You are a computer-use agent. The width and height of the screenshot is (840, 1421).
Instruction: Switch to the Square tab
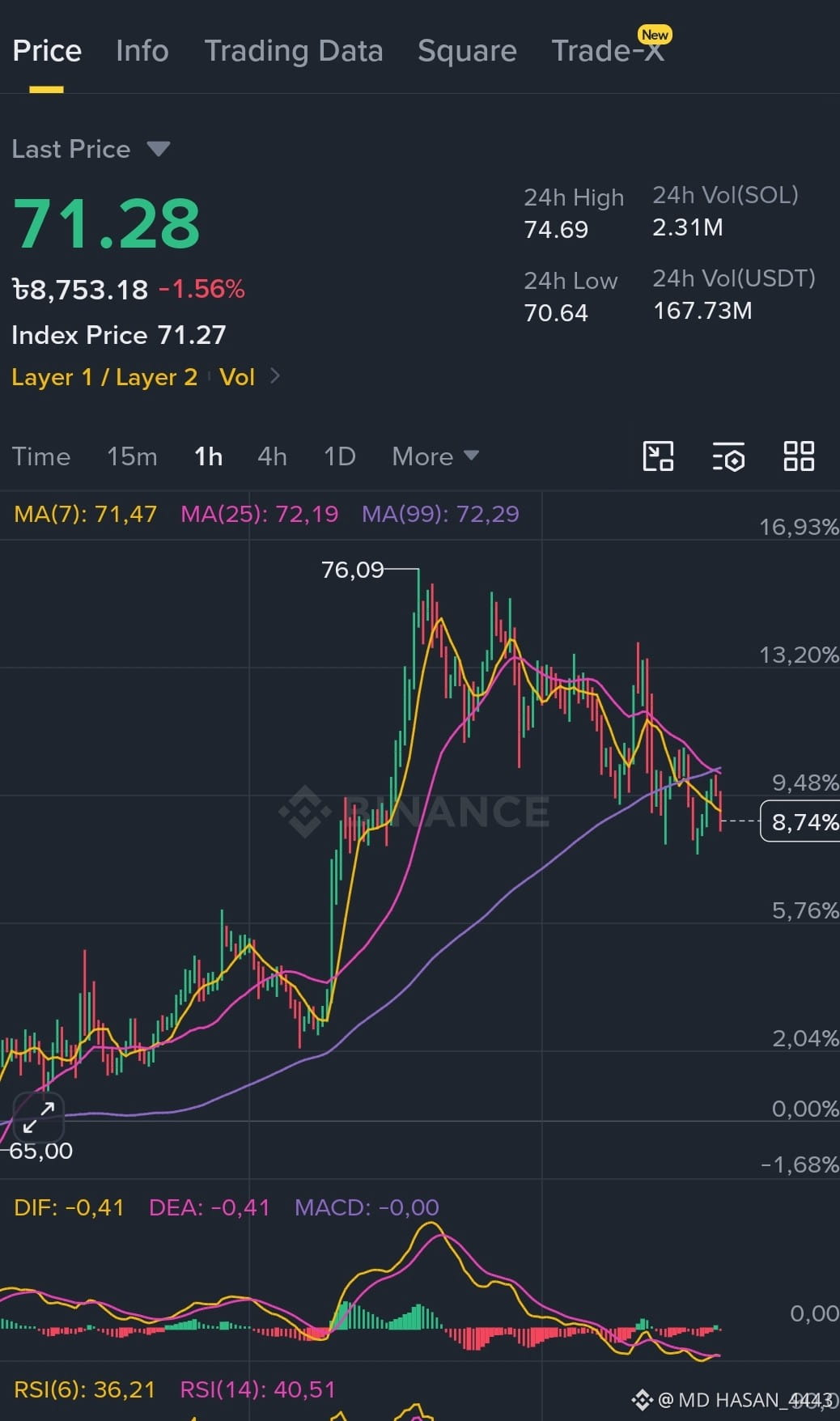pyautogui.click(x=467, y=51)
